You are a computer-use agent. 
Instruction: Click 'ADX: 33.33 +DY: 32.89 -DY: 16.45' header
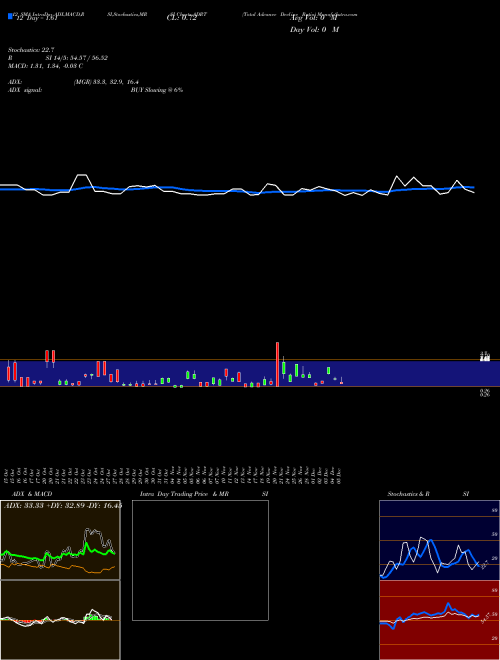63,505
